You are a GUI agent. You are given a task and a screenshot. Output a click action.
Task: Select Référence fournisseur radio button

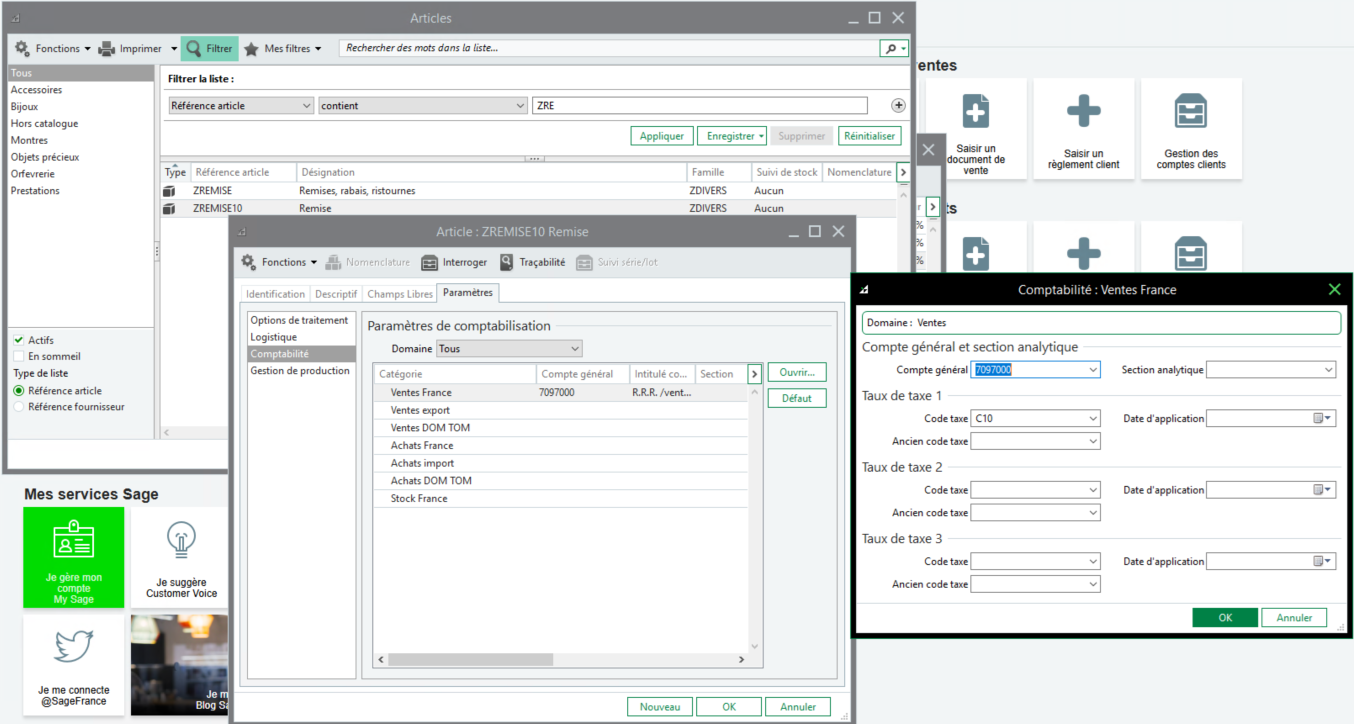click(x=18, y=407)
